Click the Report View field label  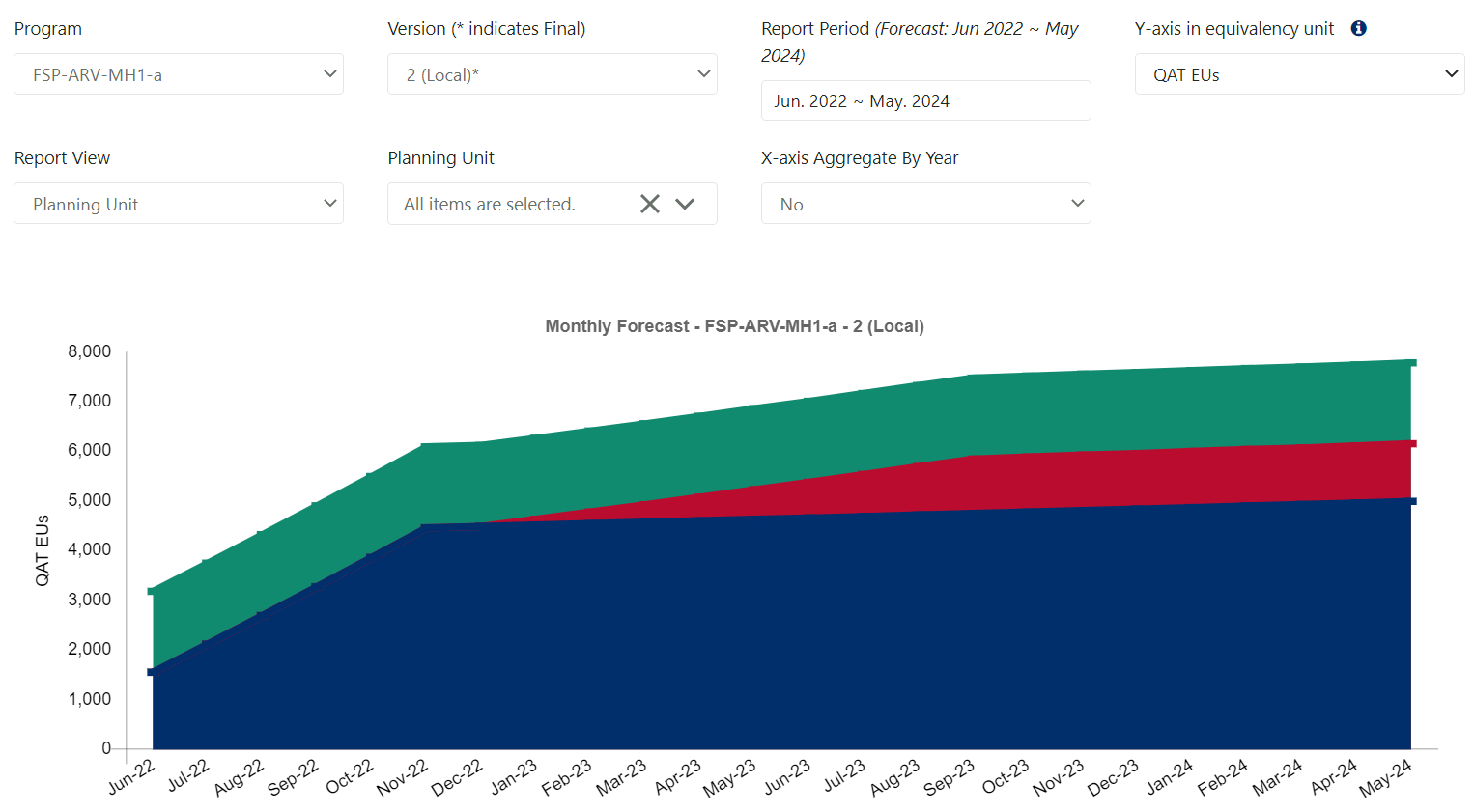[x=62, y=158]
